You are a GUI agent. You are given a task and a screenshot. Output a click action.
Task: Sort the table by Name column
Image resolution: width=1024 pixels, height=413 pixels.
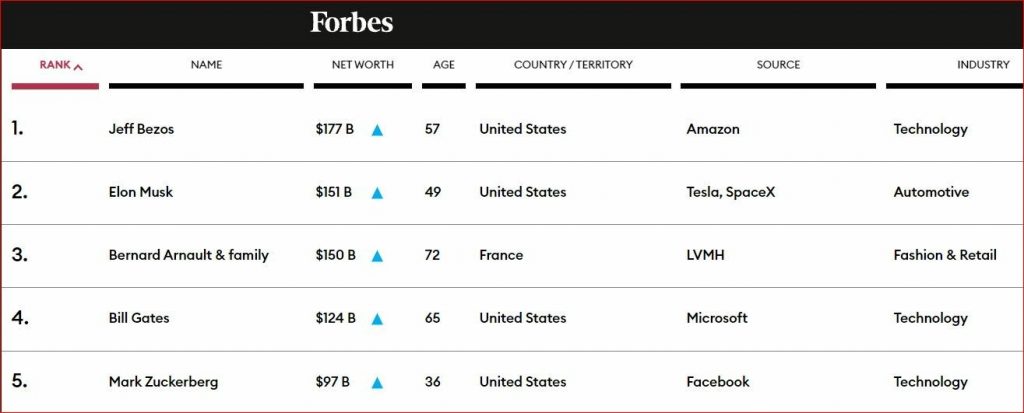coord(206,65)
